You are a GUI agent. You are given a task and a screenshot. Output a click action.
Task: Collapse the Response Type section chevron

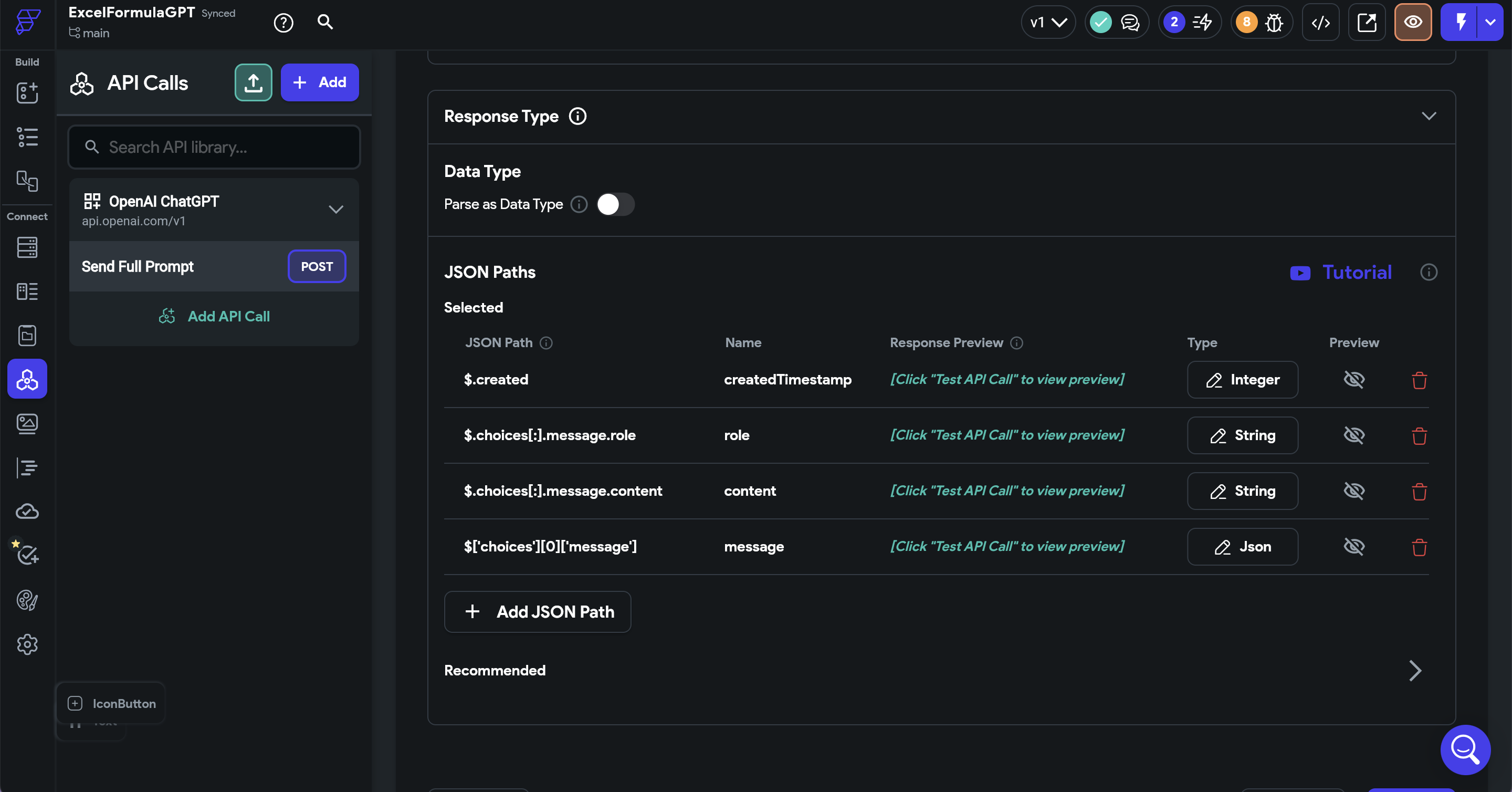coord(1429,116)
